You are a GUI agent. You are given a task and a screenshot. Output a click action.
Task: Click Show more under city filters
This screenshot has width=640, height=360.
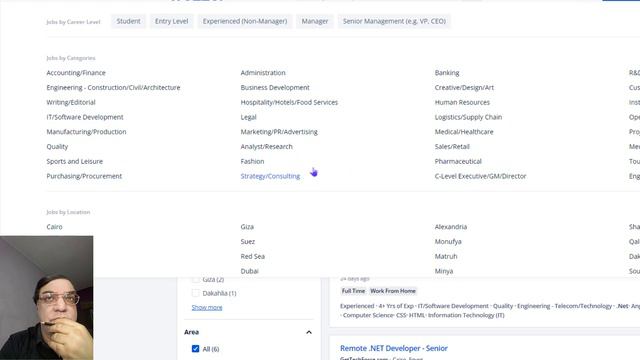pos(207,307)
